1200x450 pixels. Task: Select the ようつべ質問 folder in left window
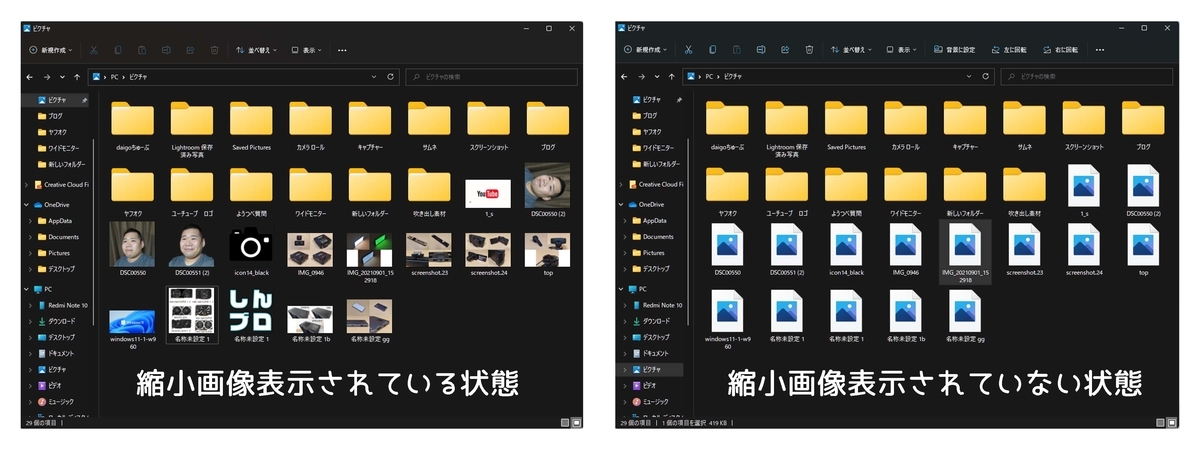(x=251, y=192)
